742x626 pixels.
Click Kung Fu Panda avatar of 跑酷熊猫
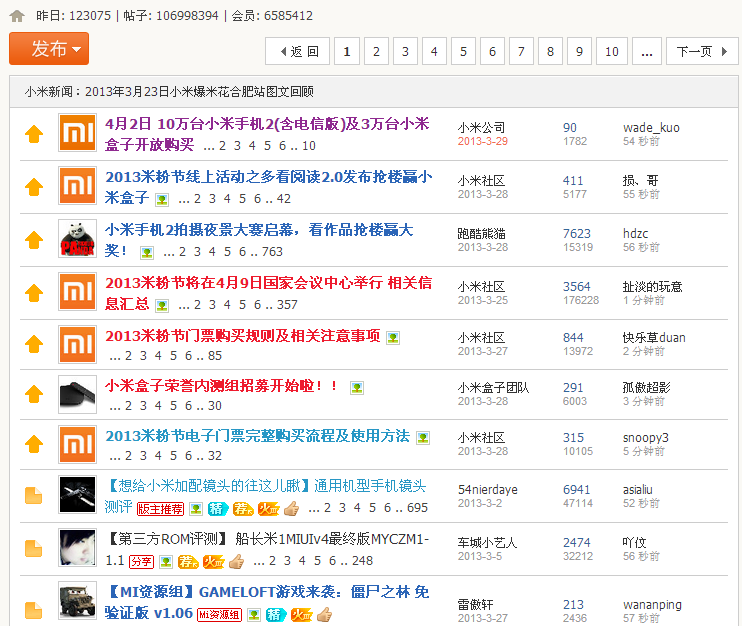[78, 238]
